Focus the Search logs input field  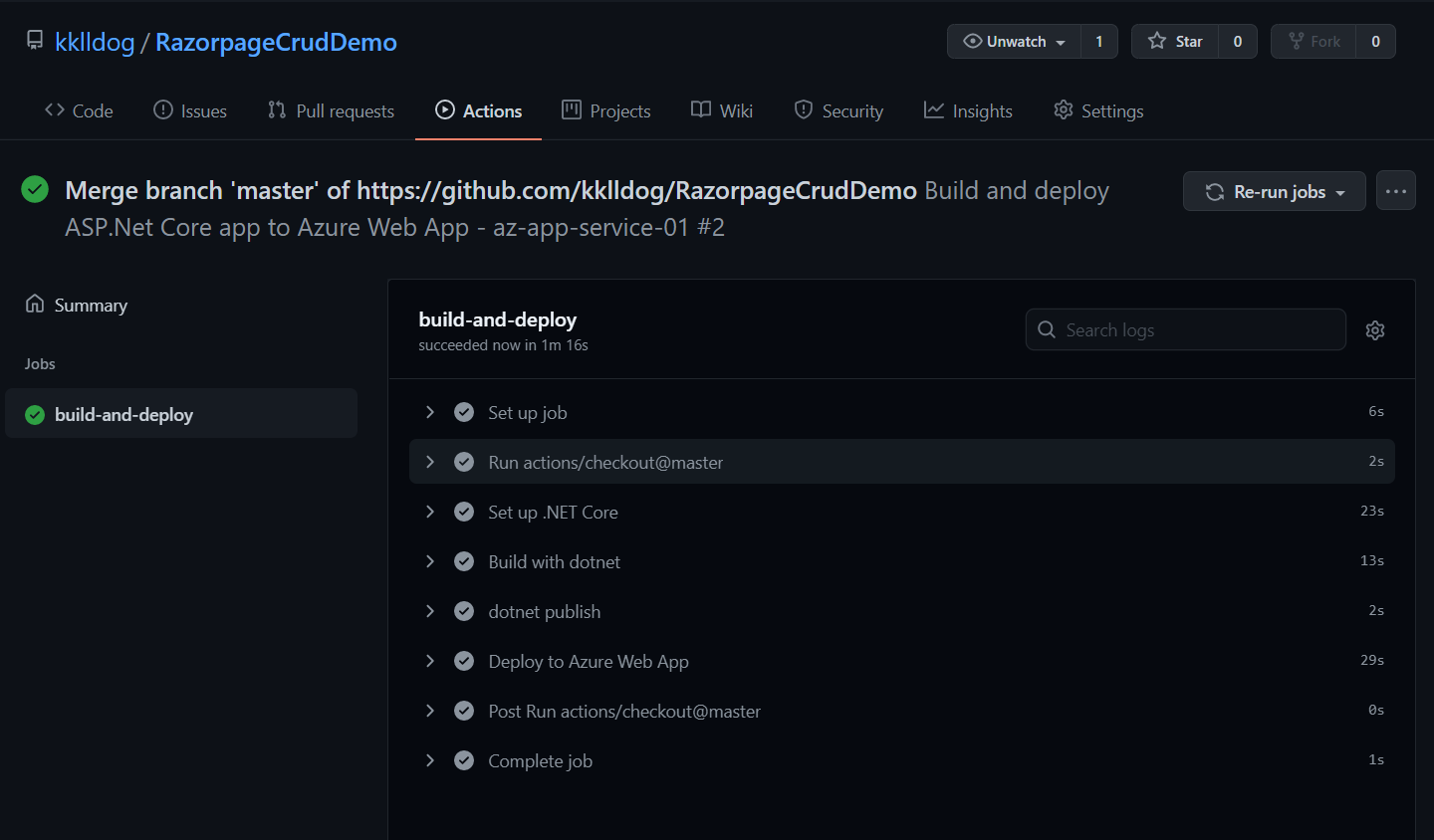pos(1186,329)
